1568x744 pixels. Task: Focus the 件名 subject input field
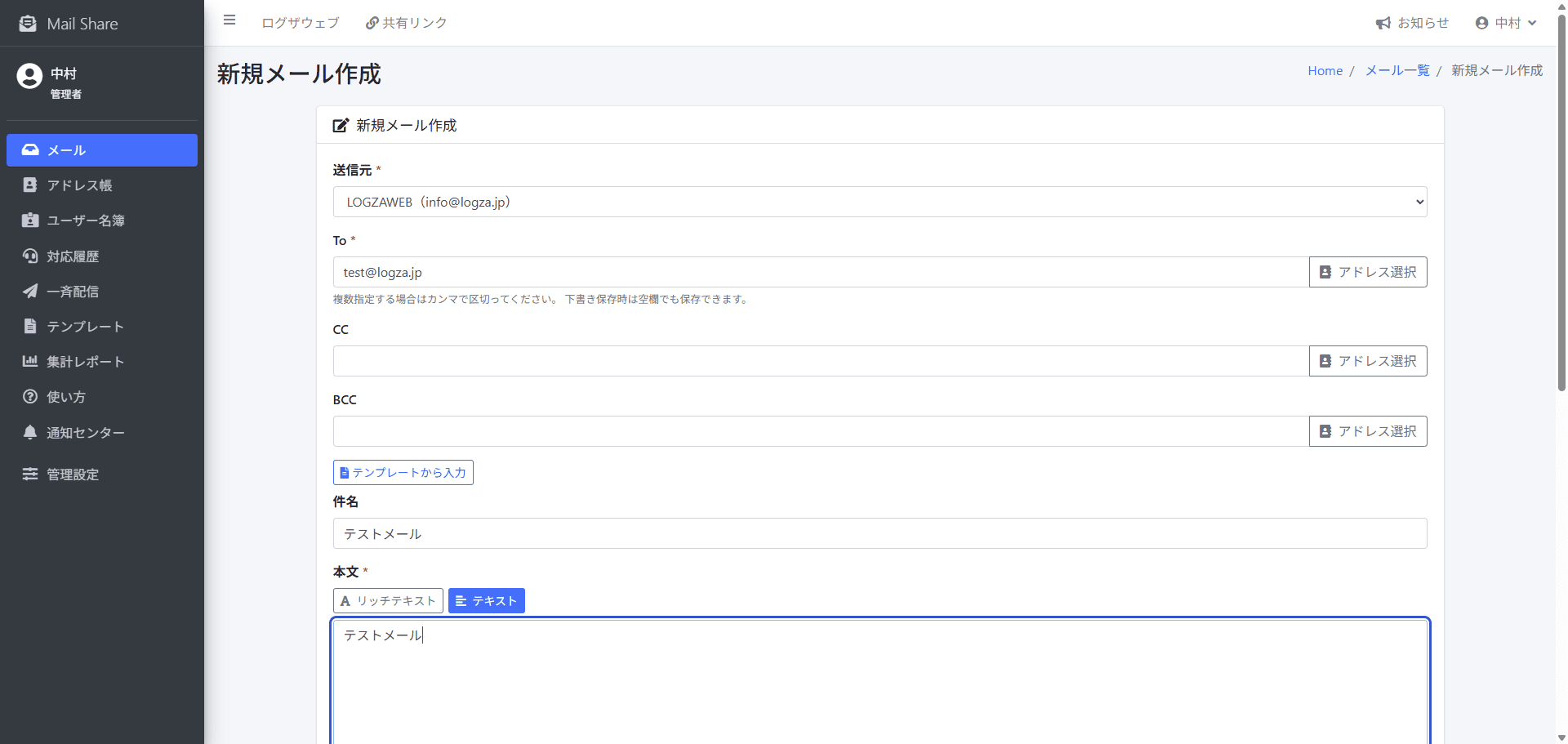(x=880, y=533)
